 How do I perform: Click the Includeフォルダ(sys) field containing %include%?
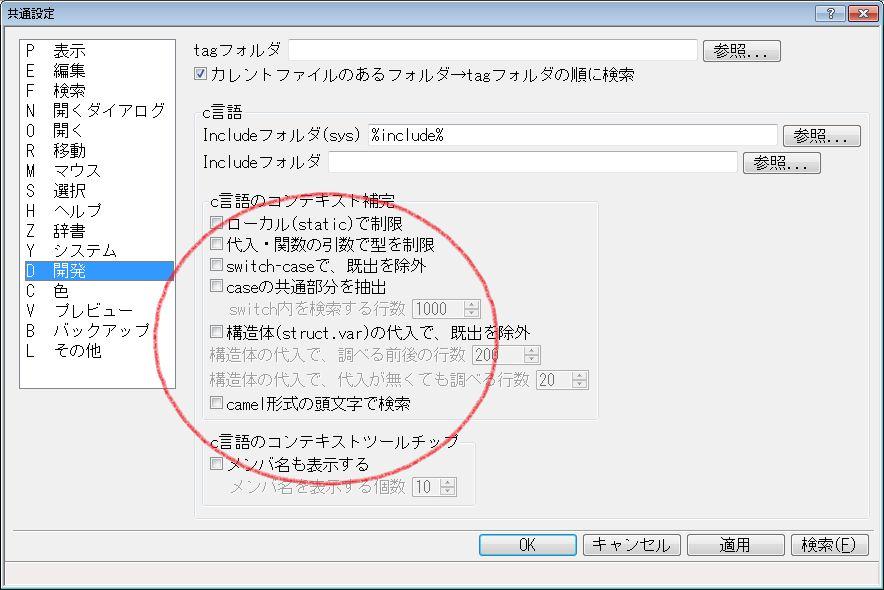click(572, 136)
